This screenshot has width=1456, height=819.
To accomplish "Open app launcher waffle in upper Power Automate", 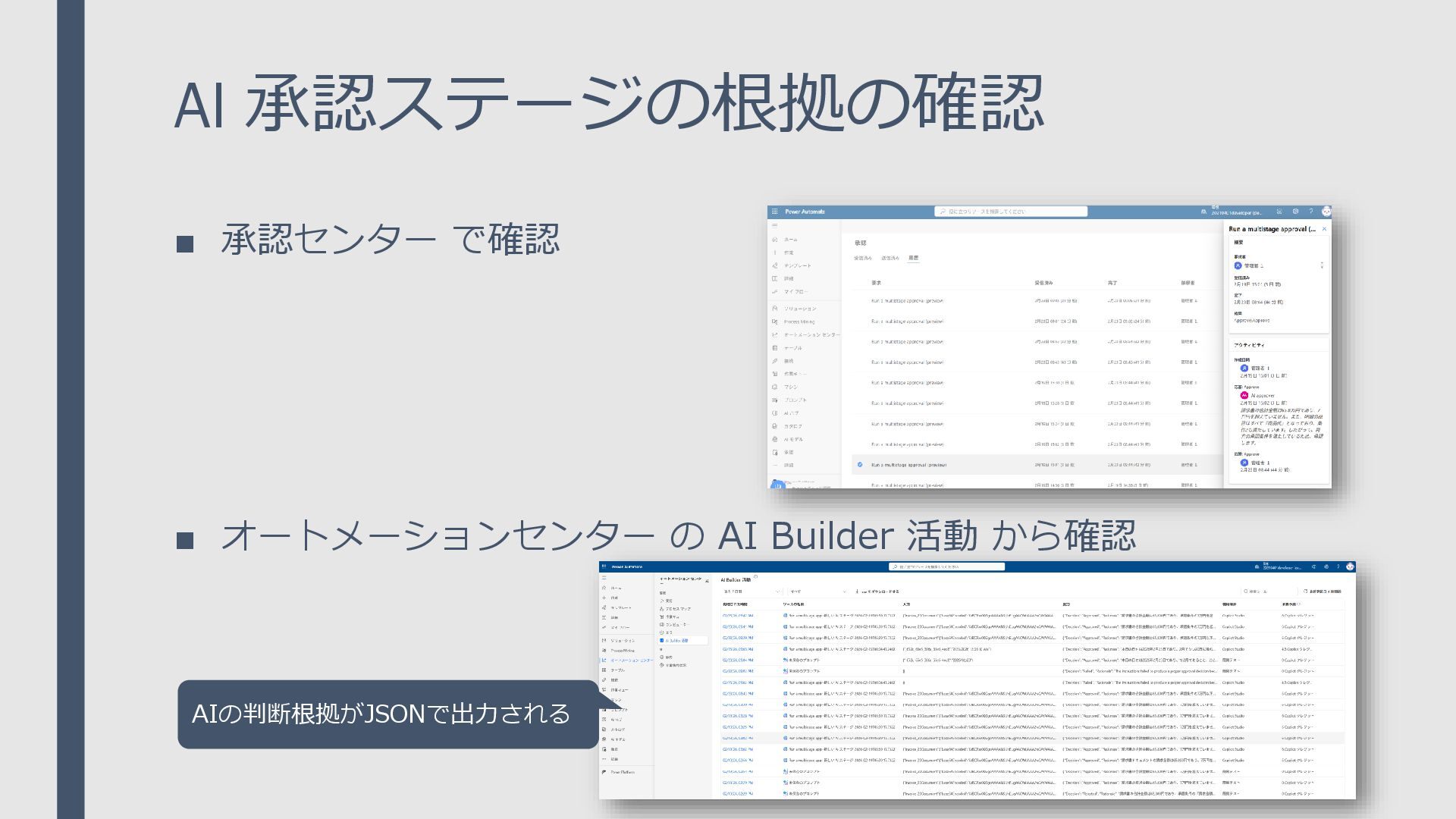I will coord(774,212).
